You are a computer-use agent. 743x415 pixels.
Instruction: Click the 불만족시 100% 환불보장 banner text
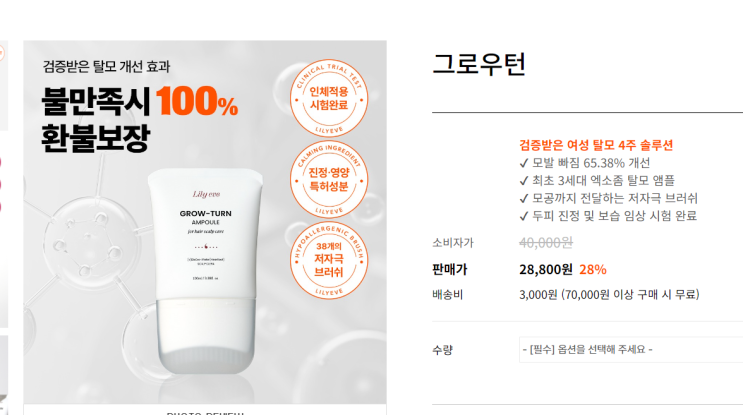pyautogui.click(x=139, y=119)
